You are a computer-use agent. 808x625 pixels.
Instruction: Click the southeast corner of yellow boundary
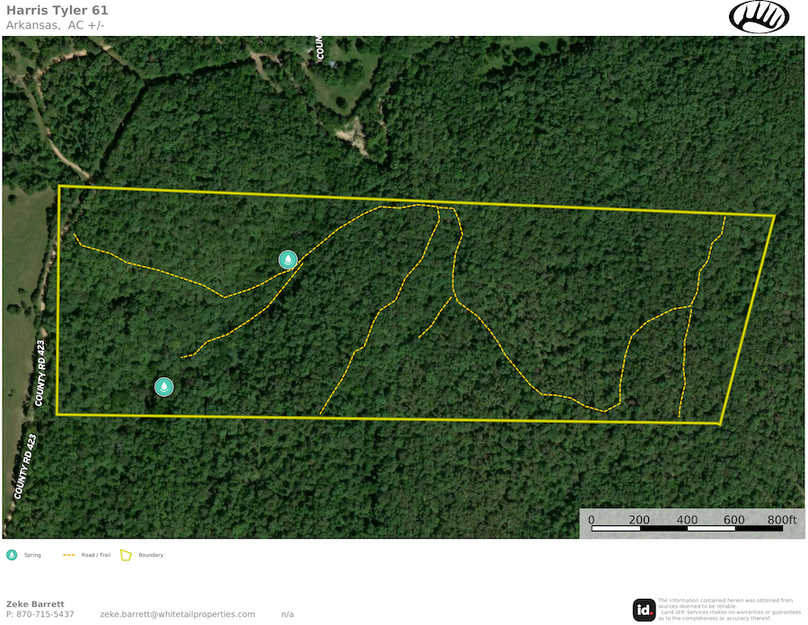pos(721,423)
